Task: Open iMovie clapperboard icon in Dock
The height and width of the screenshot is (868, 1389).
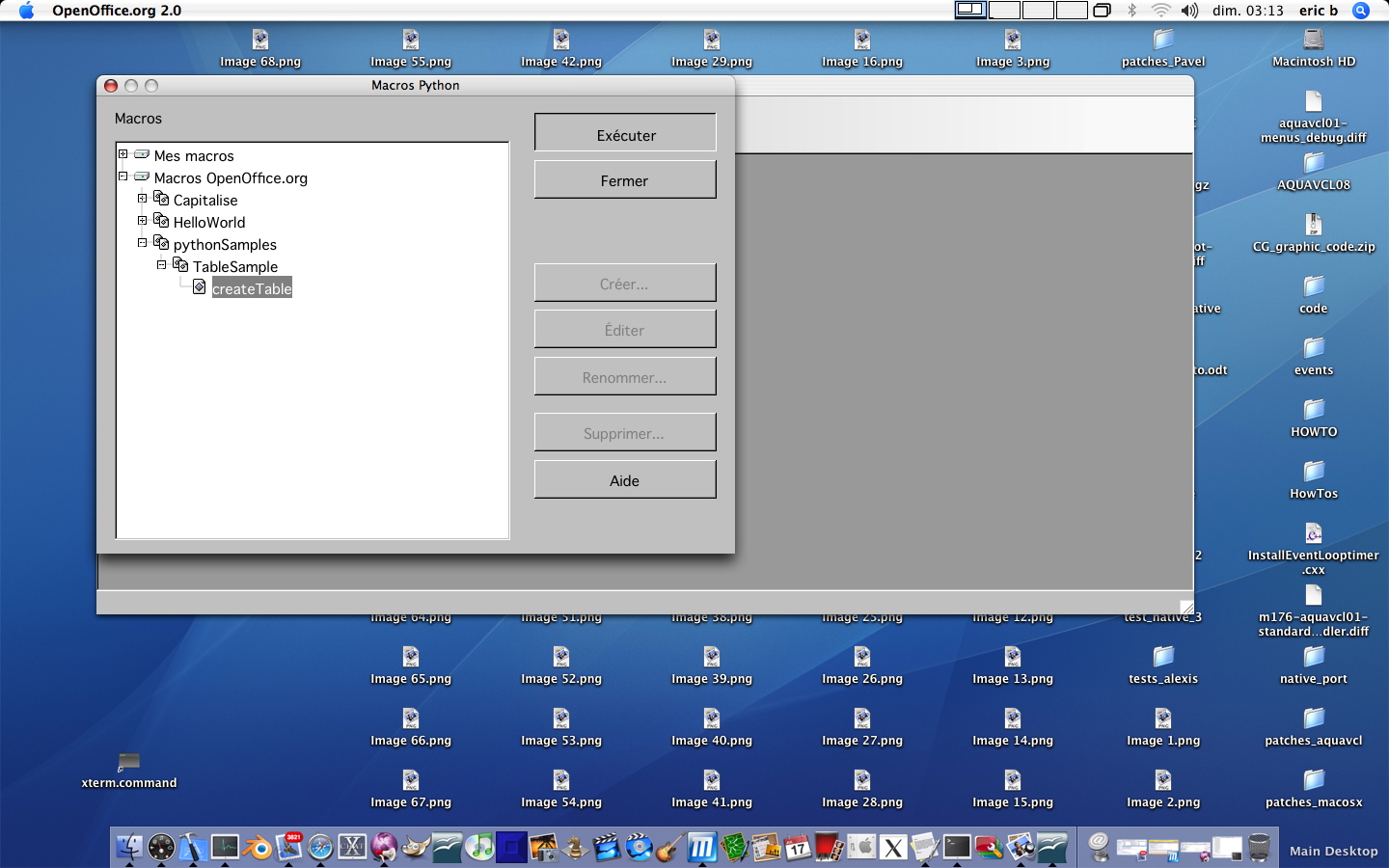Action: coord(607,848)
